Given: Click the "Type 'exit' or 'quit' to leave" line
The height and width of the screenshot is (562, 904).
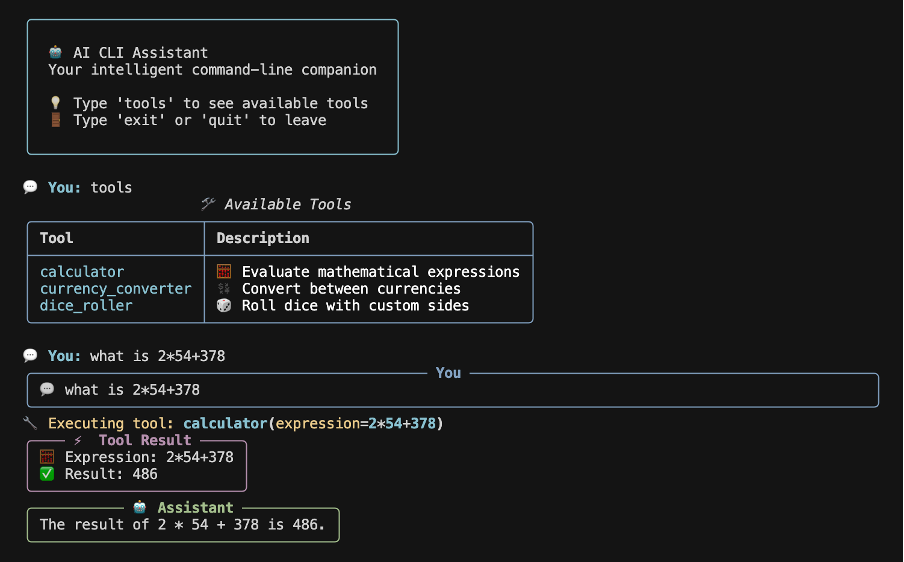Looking at the screenshot, I should point(199,120).
